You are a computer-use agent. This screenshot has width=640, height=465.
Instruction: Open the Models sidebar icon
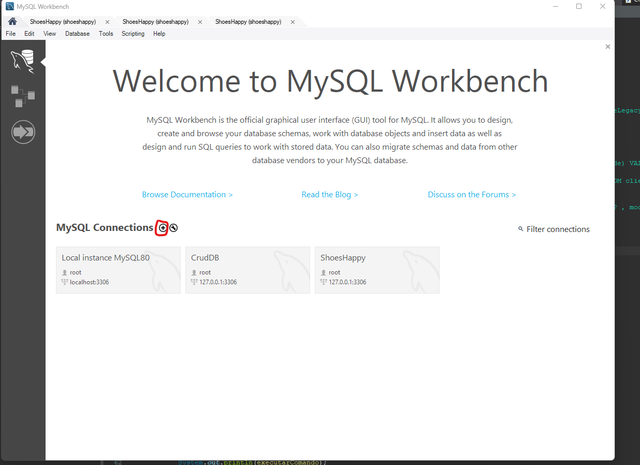(x=23, y=96)
